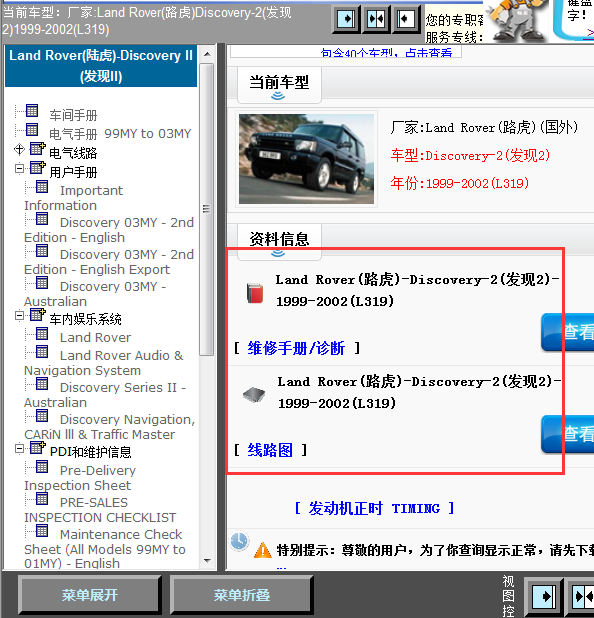Click the Land Rover Discovery II tree header
This screenshot has height=618, width=594.
101,66
